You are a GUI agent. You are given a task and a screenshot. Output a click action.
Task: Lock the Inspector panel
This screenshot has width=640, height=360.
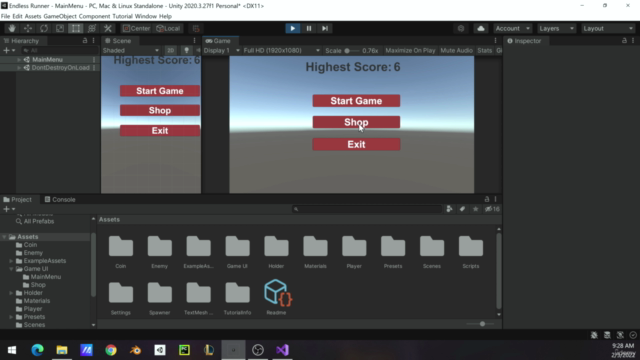coord(624,40)
